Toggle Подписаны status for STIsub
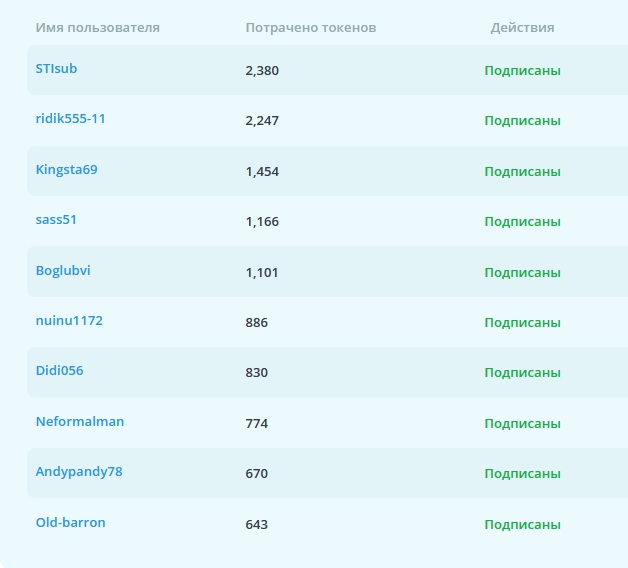628x568 pixels. coord(522,70)
